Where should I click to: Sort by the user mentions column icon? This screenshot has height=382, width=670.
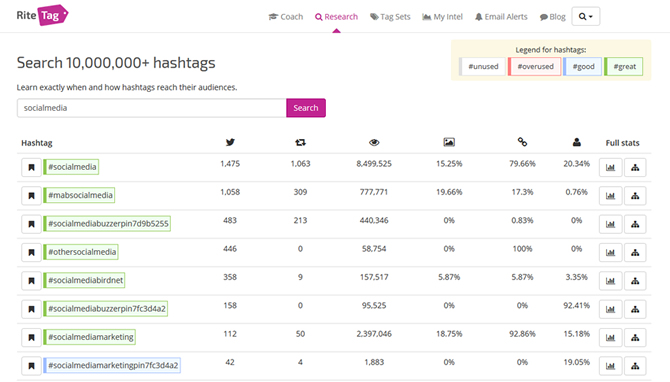point(576,142)
